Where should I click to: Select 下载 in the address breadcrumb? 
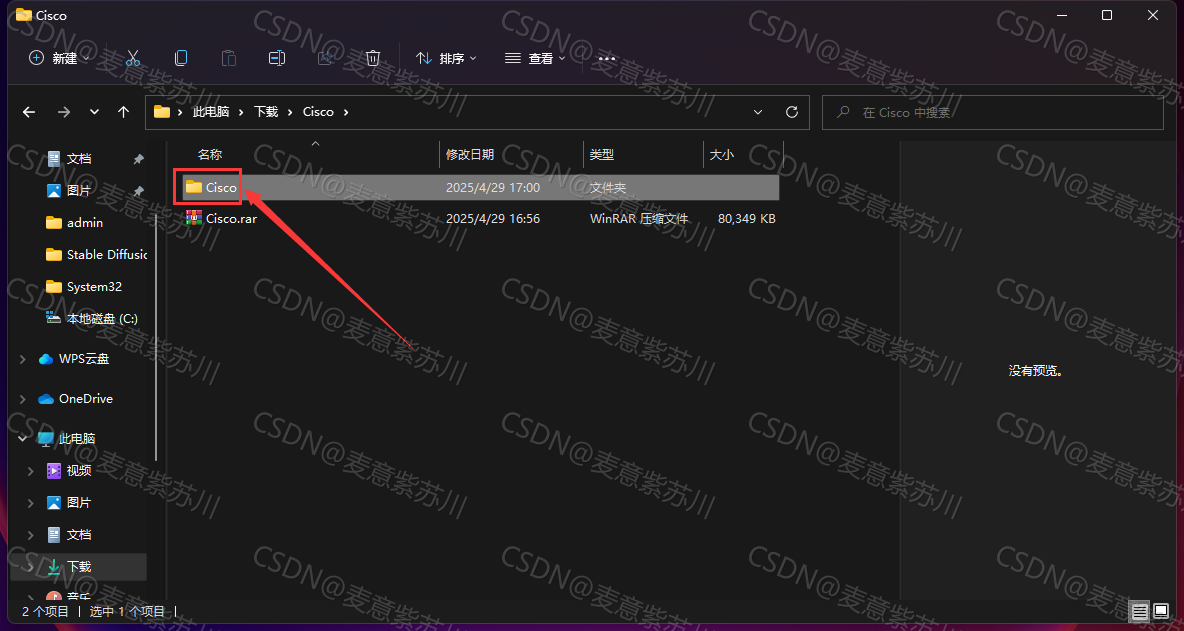tap(266, 112)
